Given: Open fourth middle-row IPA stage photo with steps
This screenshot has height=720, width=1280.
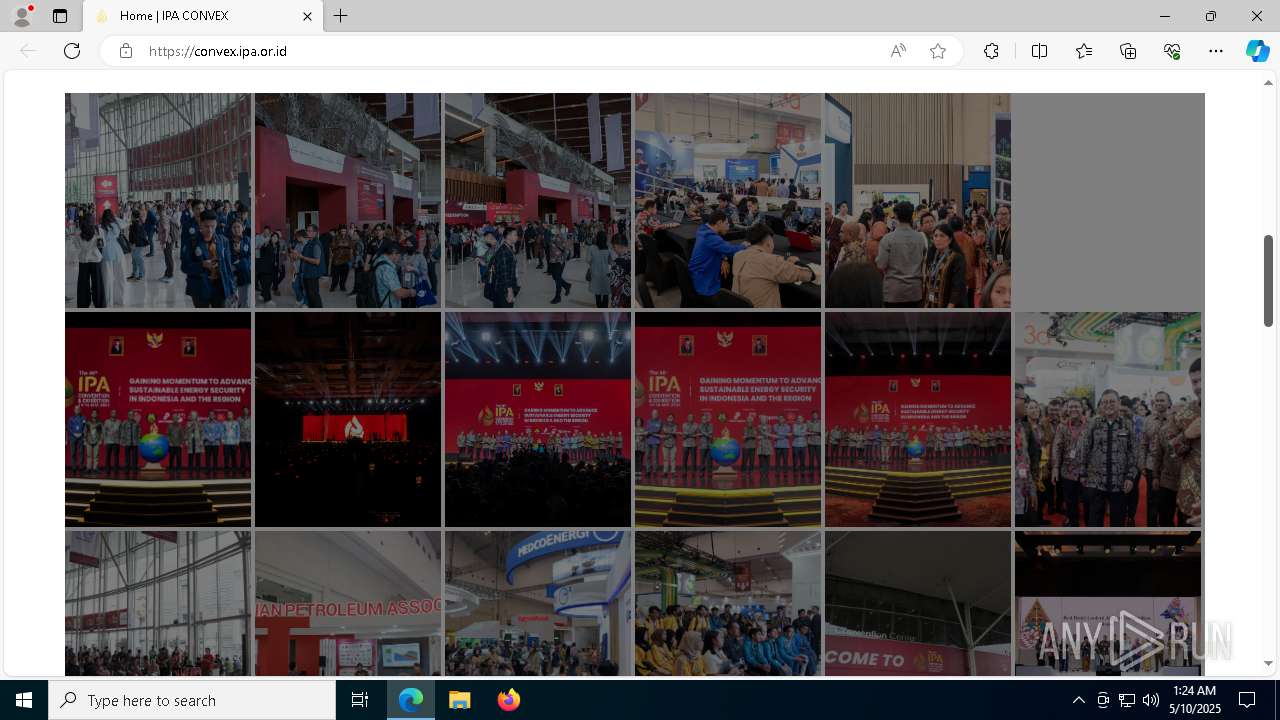Looking at the screenshot, I should 728,419.
